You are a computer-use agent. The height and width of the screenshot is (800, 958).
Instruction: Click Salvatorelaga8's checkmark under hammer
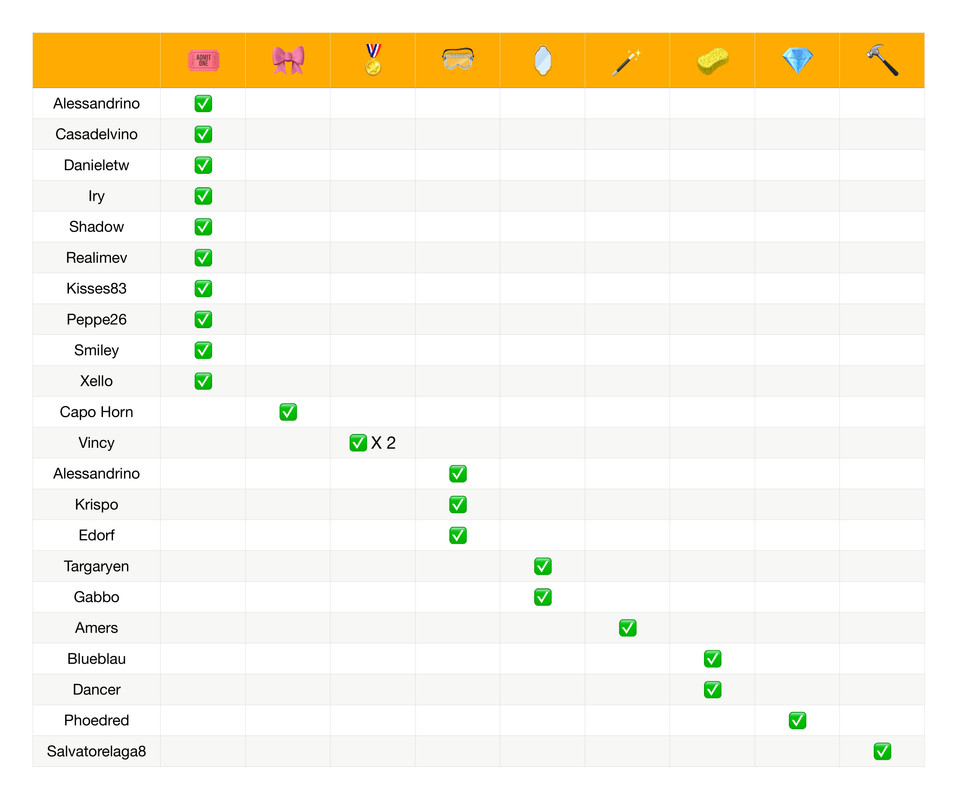point(883,751)
